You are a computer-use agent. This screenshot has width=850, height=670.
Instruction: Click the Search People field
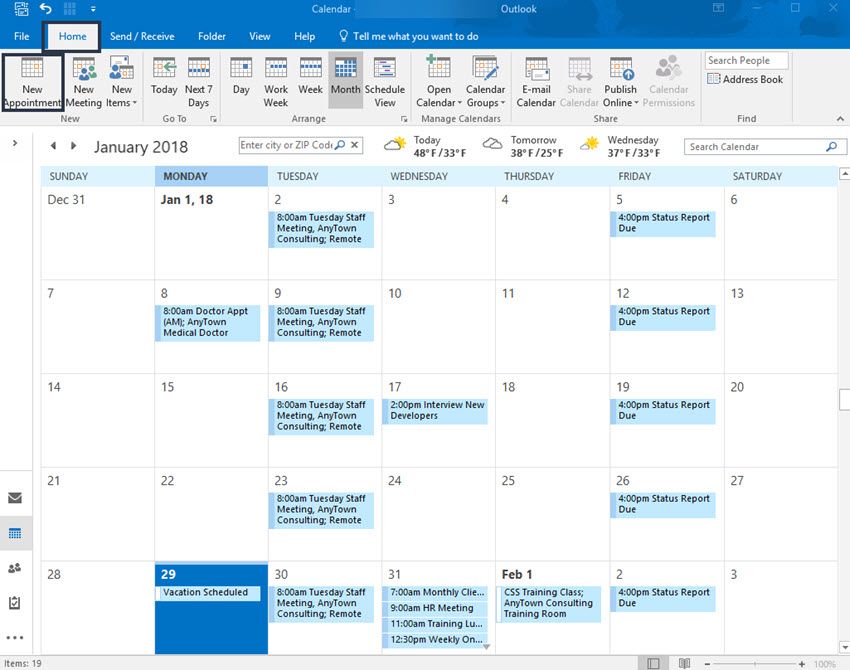(x=746, y=60)
